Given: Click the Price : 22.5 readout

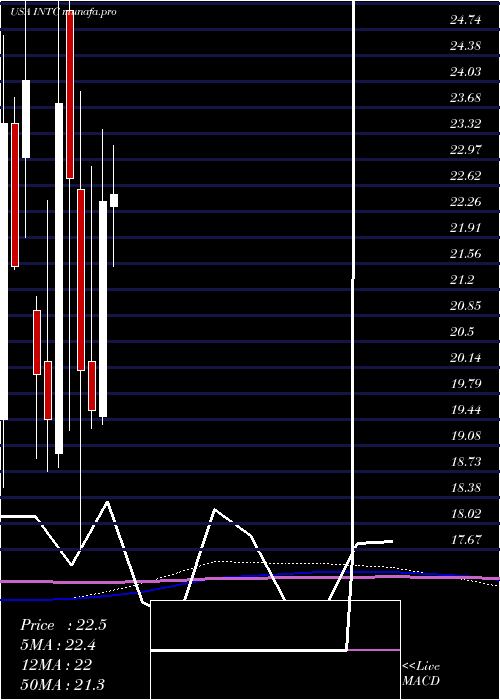Looking at the screenshot, I should [x=63, y=625].
